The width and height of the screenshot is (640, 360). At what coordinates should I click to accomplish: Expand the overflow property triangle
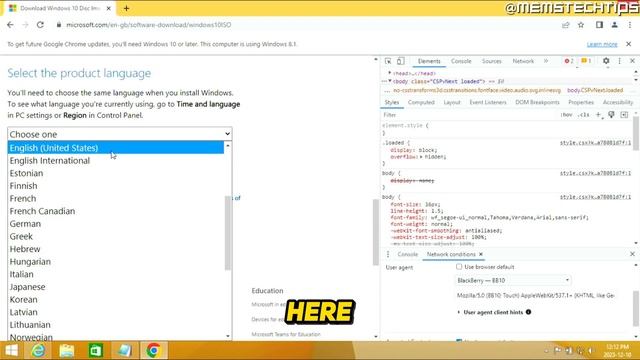pos(421,157)
